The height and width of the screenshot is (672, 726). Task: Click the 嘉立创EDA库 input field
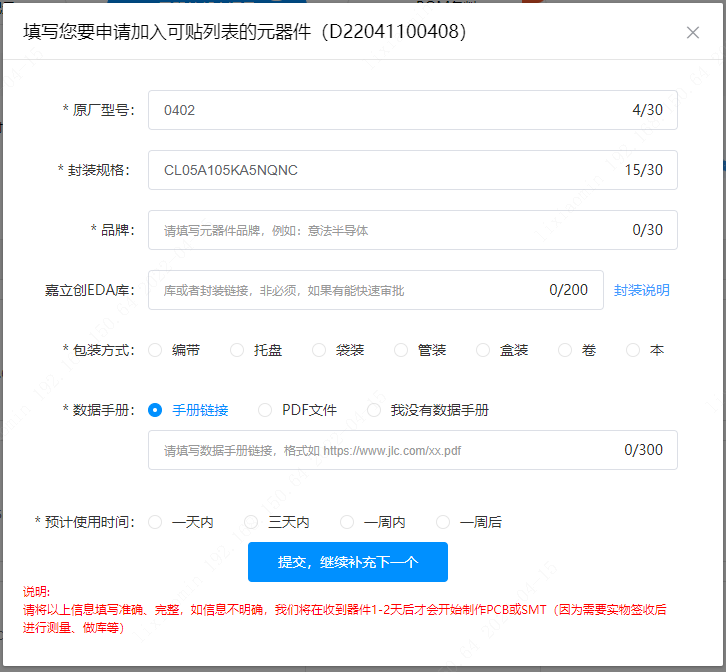click(x=350, y=290)
